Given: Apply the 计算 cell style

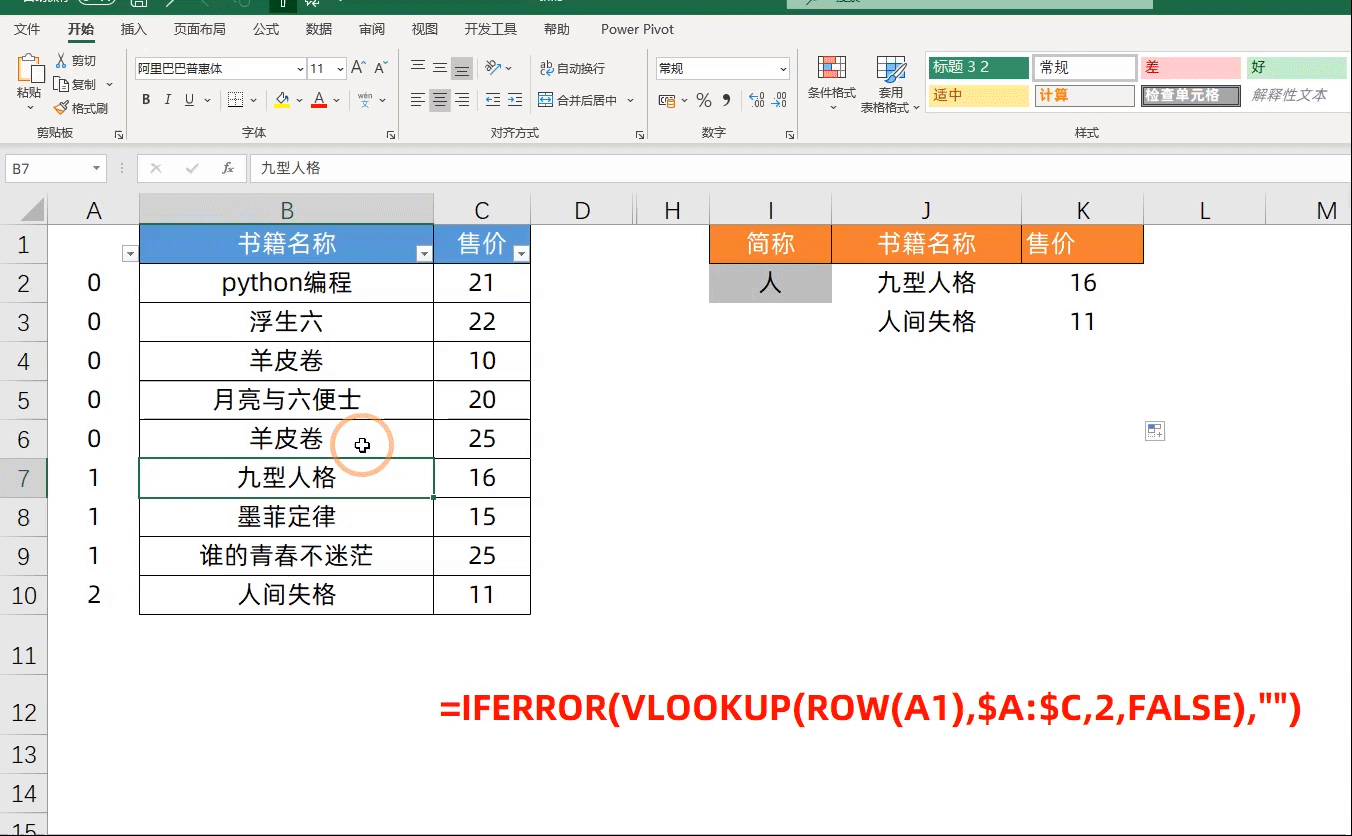Looking at the screenshot, I should [x=1084, y=96].
